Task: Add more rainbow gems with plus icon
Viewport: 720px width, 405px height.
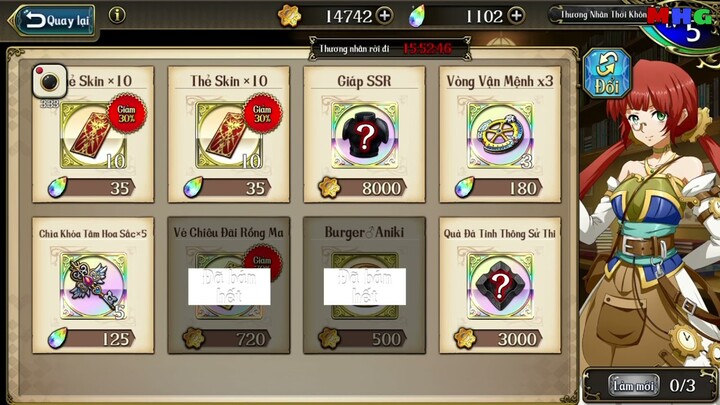Action: (517, 16)
